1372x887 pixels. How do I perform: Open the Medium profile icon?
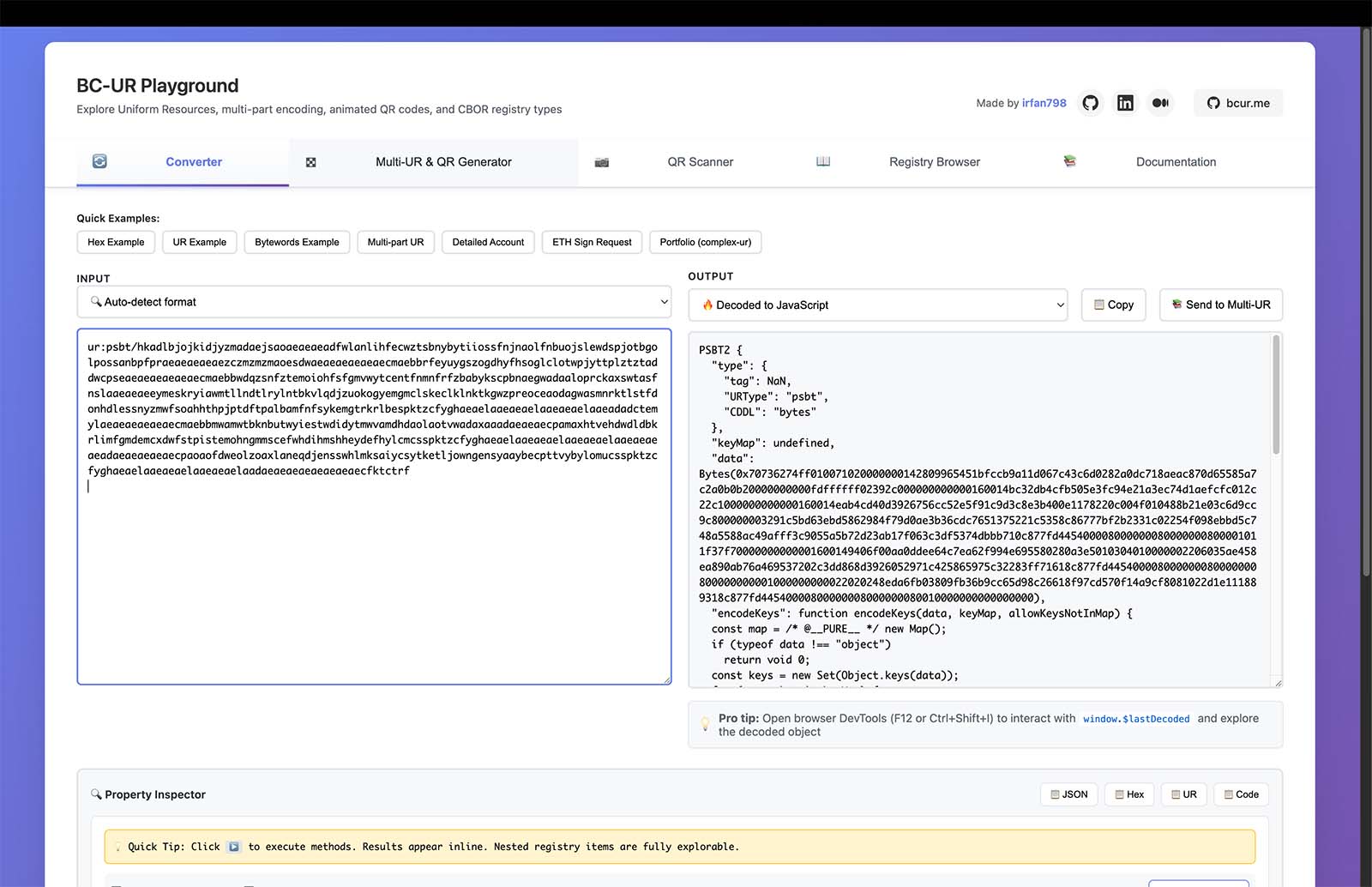pos(1160,103)
